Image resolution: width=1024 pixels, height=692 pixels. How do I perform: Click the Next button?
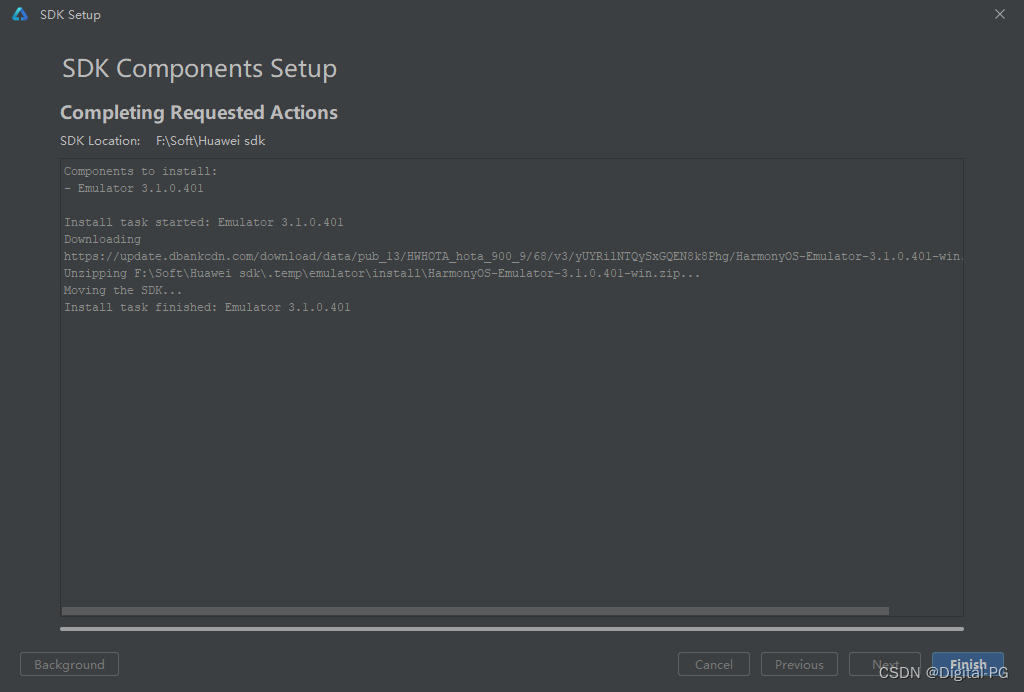click(x=884, y=664)
